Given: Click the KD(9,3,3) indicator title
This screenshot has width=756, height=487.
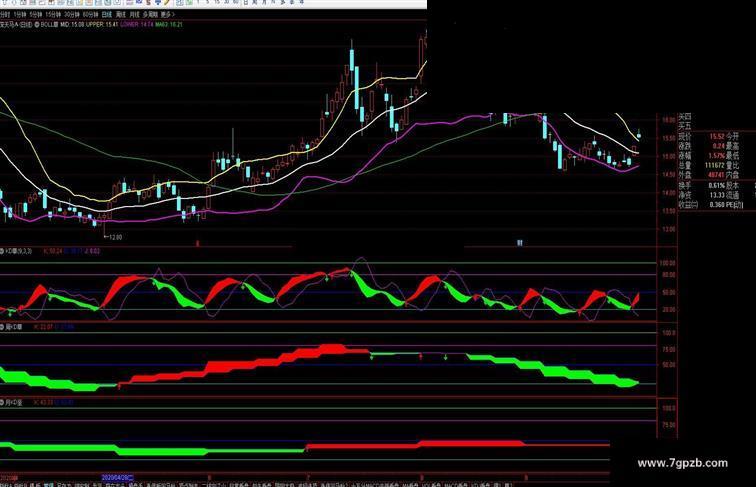Looking at the screenshot, I should [18, 251].
